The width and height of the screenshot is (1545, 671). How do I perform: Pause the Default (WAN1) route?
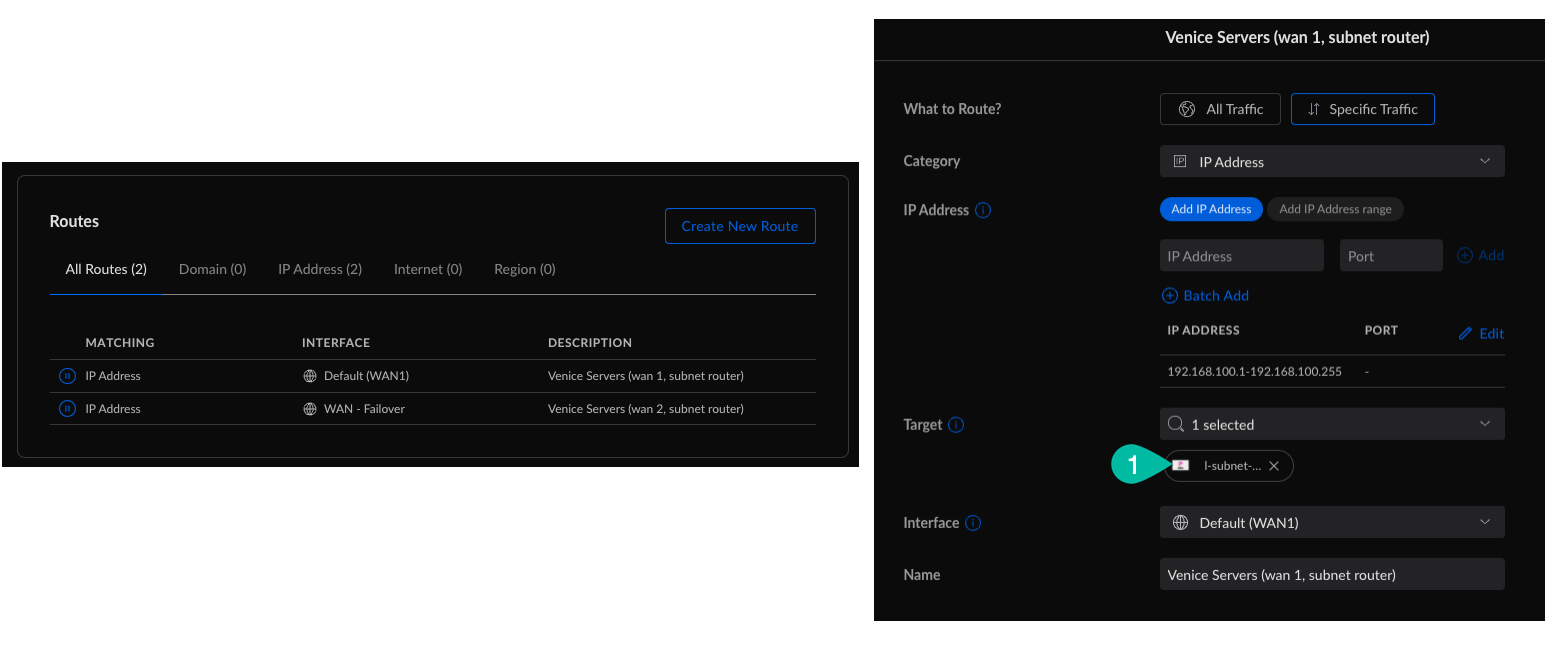[x=67, y=376]
